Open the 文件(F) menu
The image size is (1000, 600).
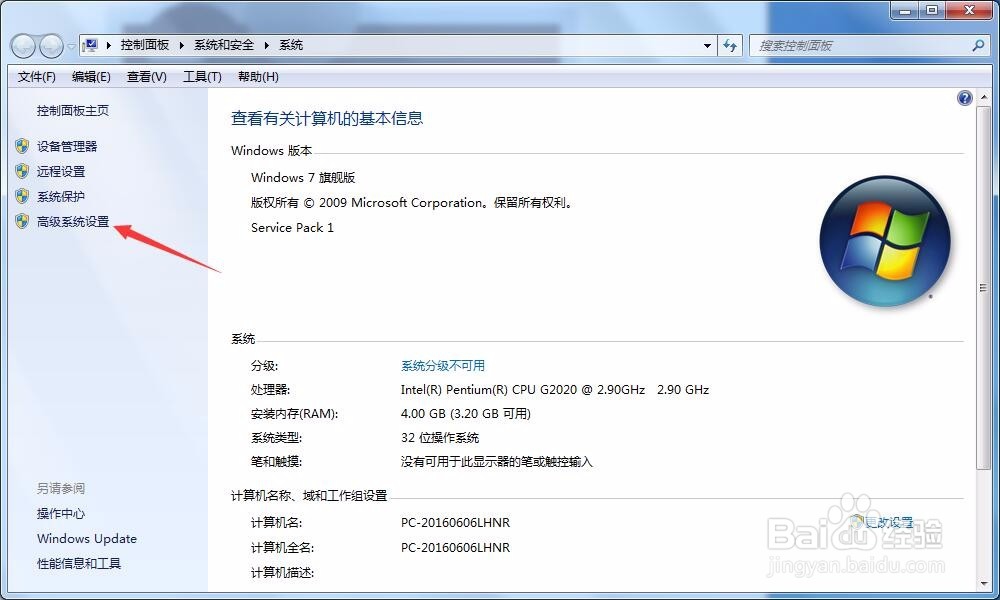pyautogui.click(x=36, y=77)
